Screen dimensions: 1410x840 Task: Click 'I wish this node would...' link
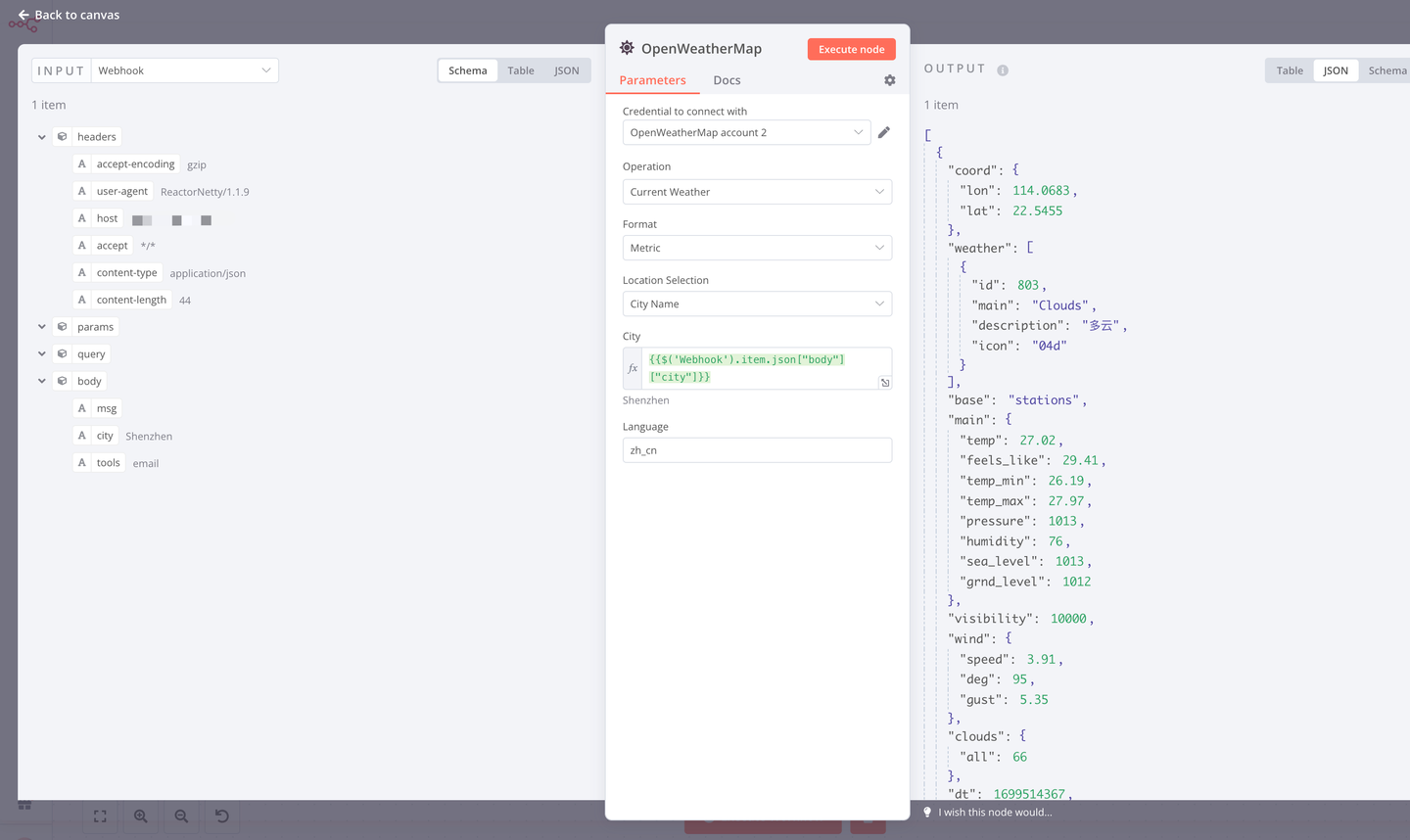995,812
